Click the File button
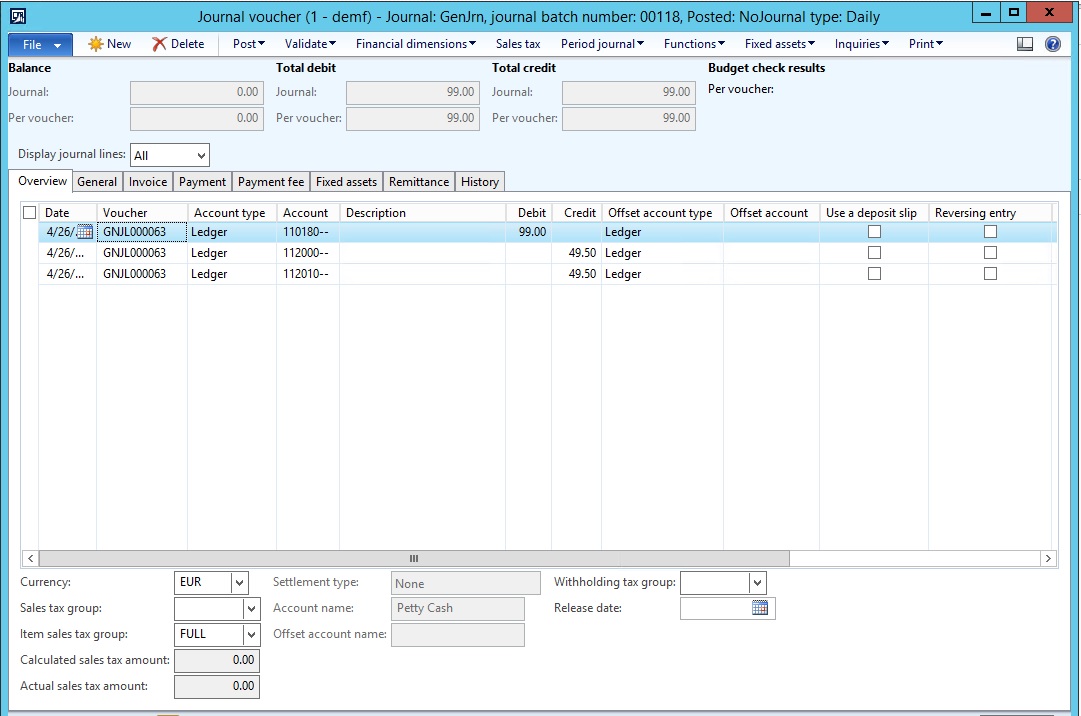The image size is (1081, 716). coord(40,44)
